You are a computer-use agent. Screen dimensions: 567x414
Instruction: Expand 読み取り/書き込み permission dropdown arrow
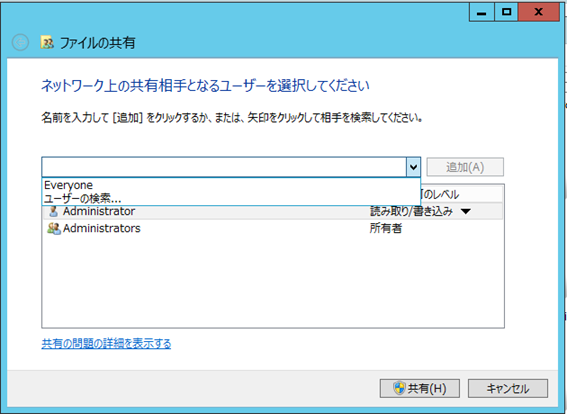(466, 212)
